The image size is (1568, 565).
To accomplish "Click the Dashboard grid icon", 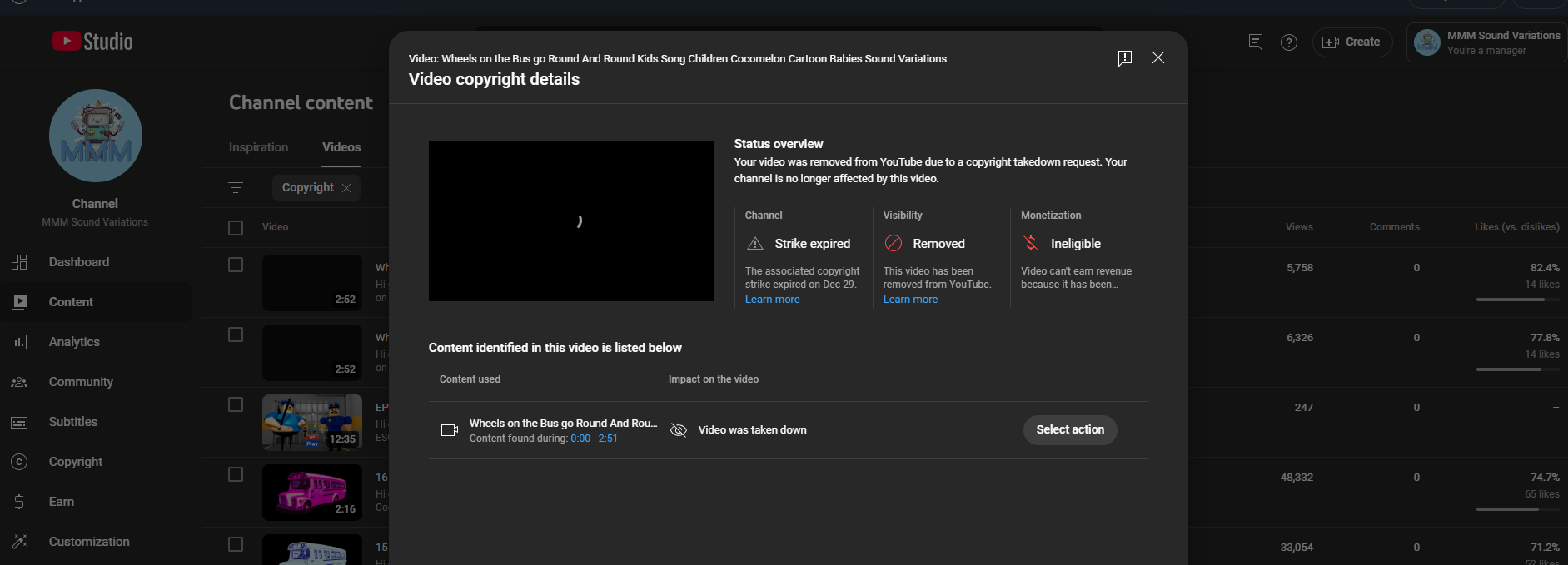I will point(19,262).
